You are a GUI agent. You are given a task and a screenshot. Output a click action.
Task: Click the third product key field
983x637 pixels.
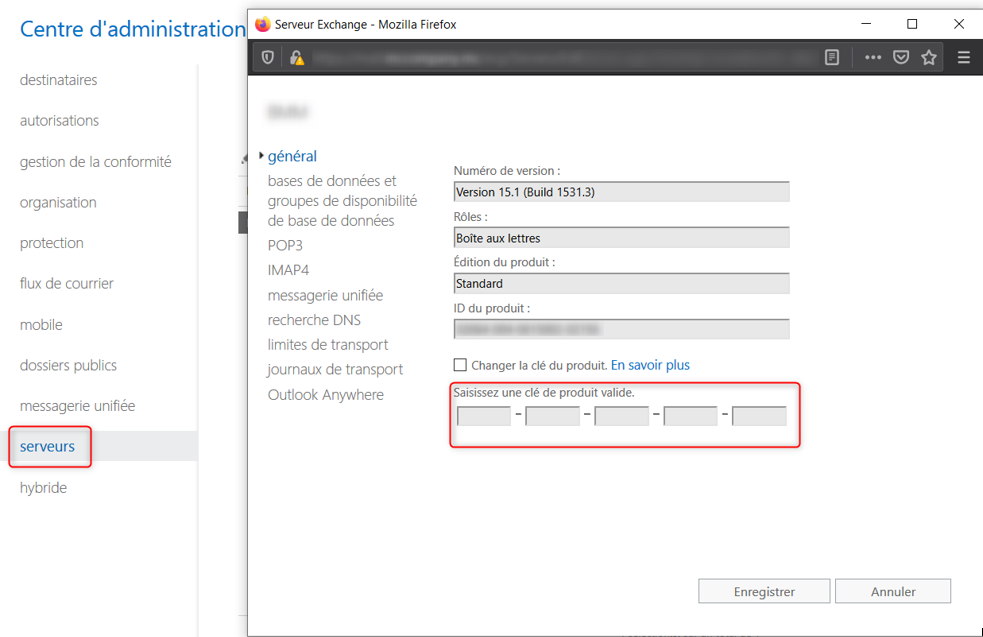621,416
